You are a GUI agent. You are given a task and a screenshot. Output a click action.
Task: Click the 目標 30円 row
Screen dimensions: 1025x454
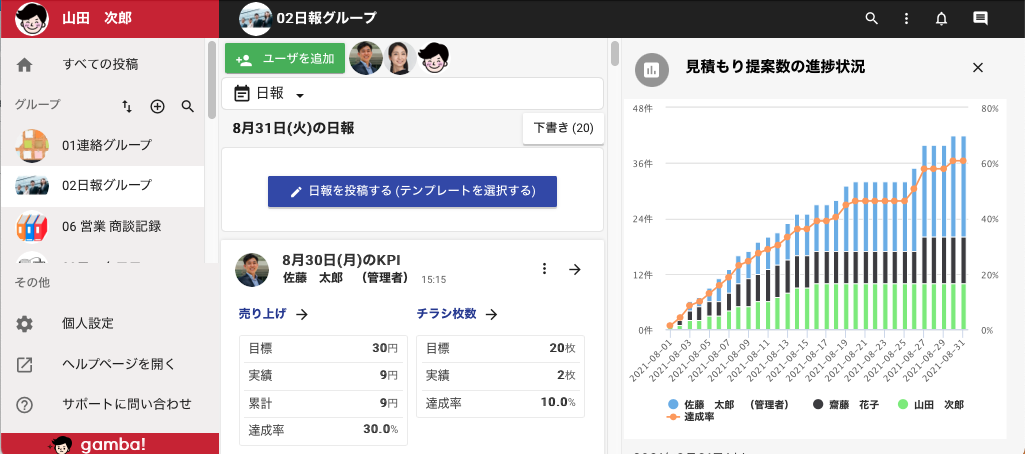(324, 349)
